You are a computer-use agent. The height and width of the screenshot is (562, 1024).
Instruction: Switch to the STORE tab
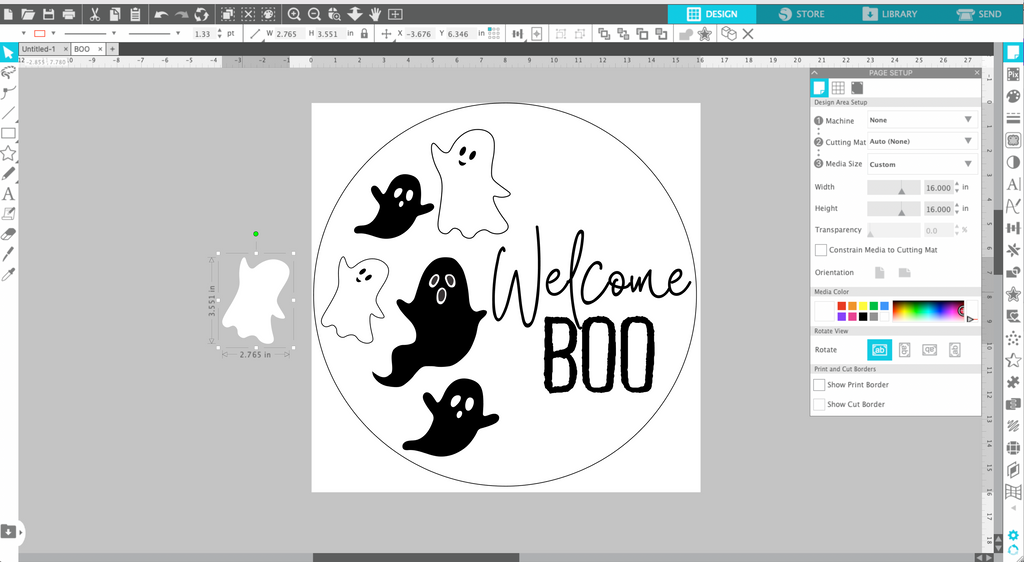point(801,14)
